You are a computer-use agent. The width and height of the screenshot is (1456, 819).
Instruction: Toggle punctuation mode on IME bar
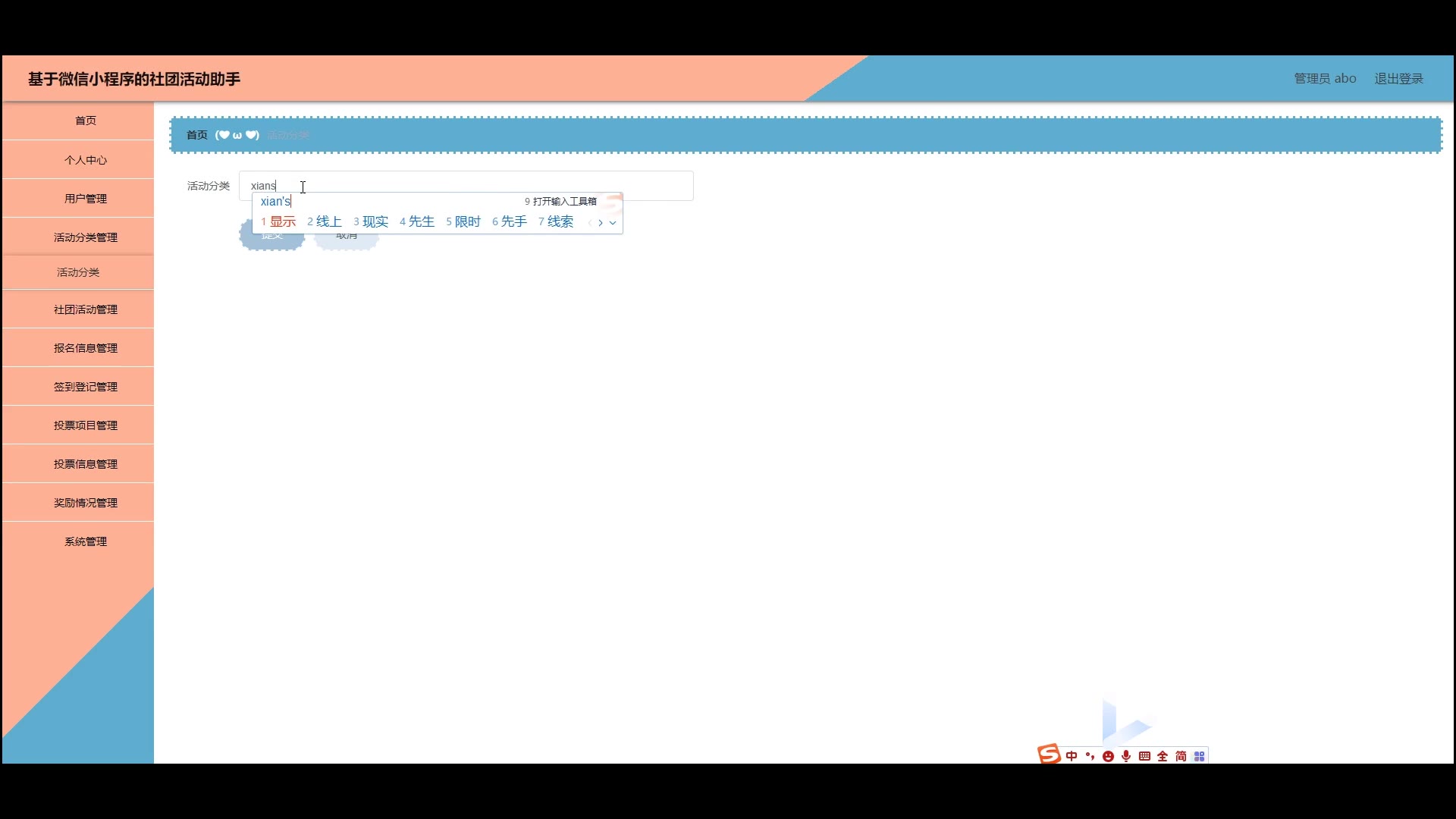[1090, 756]
